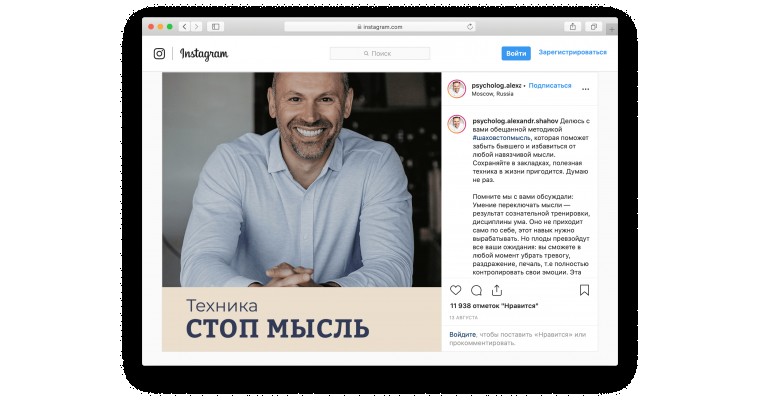Open psycholog.alexz profile avatar in header
Viewport: 760px width, 400px height.
click(x=457, y=89)
